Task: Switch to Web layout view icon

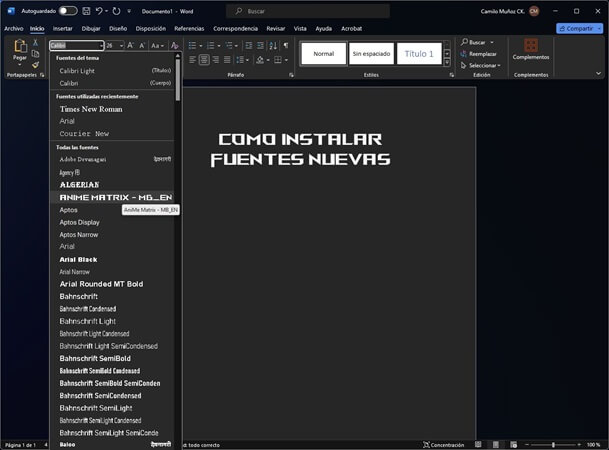Action: [513, 444]
